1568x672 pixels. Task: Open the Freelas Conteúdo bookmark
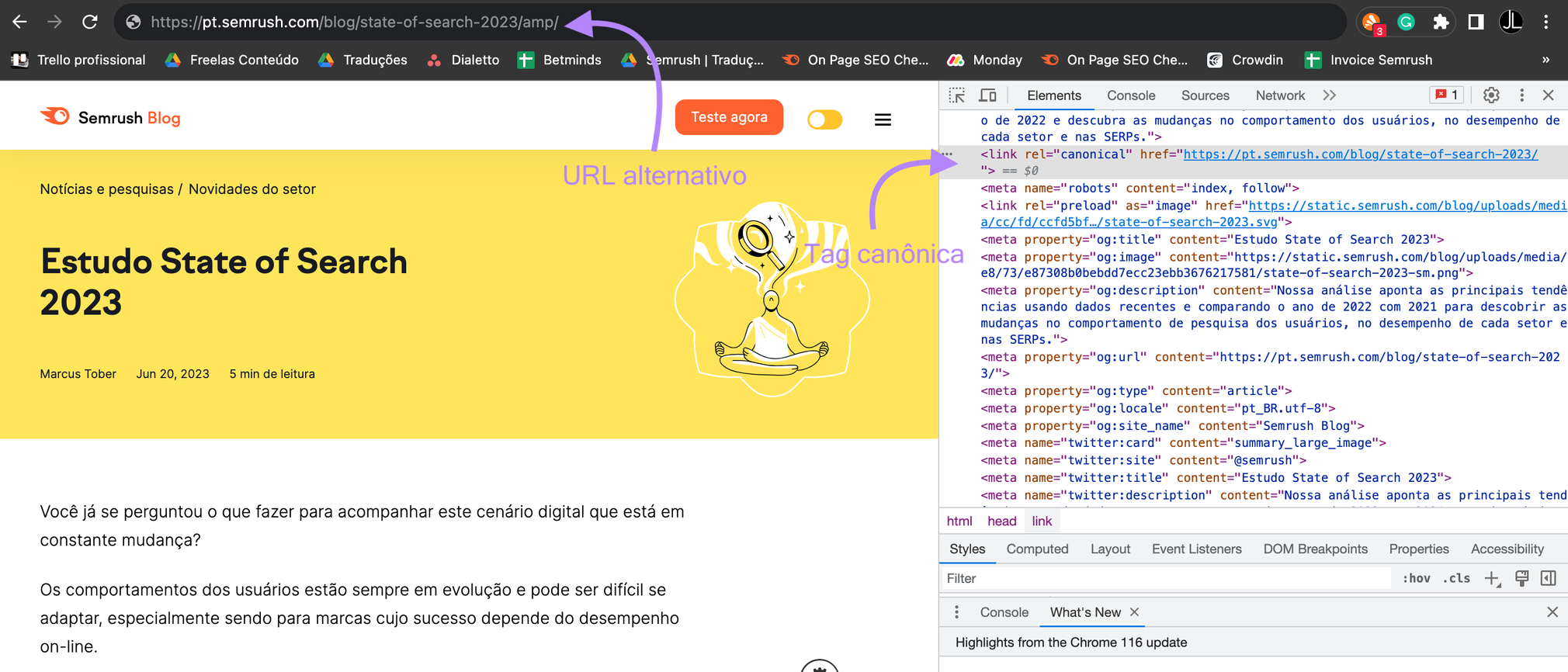tap(232, 60)
